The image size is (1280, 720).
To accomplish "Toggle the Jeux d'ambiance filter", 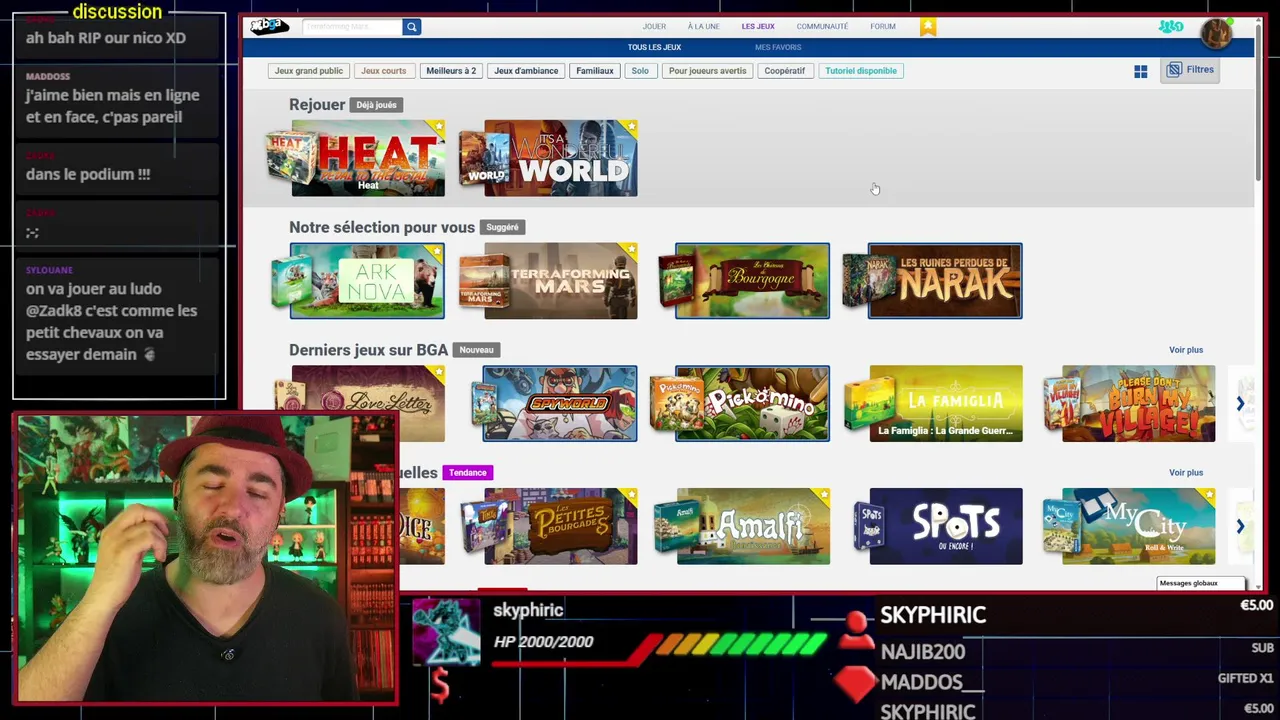I will (x=526, y=71).
